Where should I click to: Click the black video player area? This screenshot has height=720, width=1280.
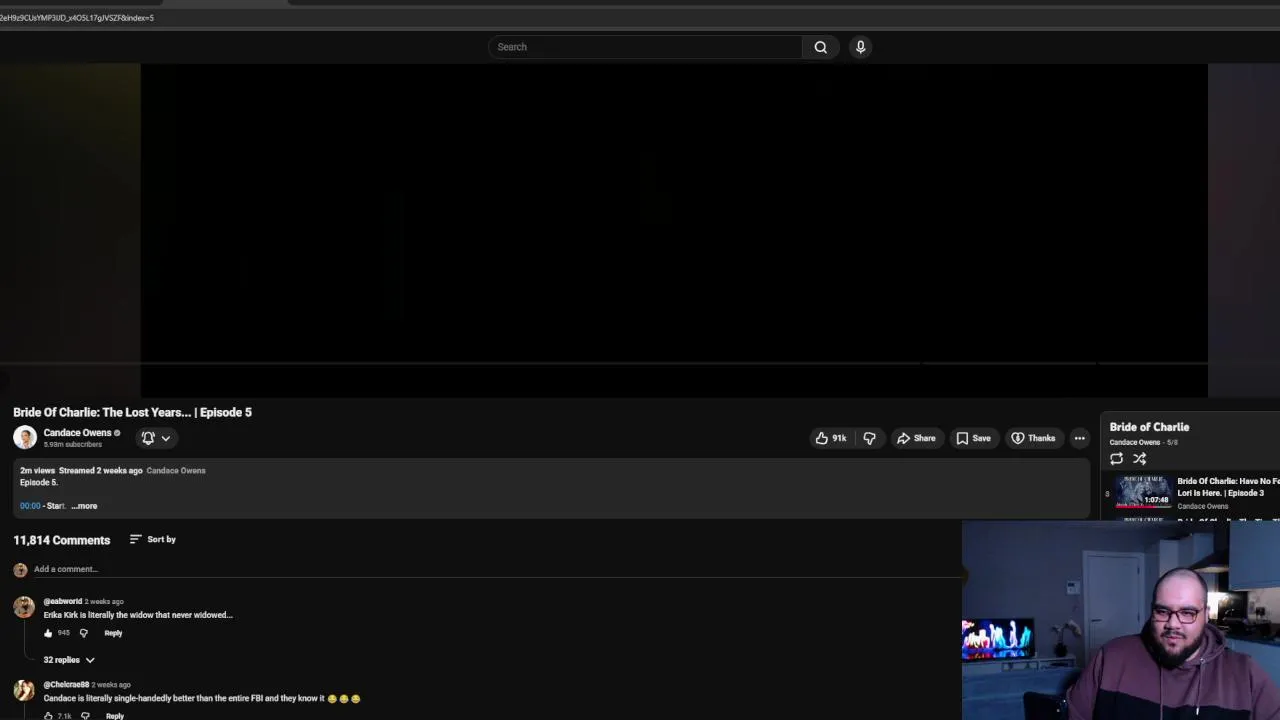674,230
